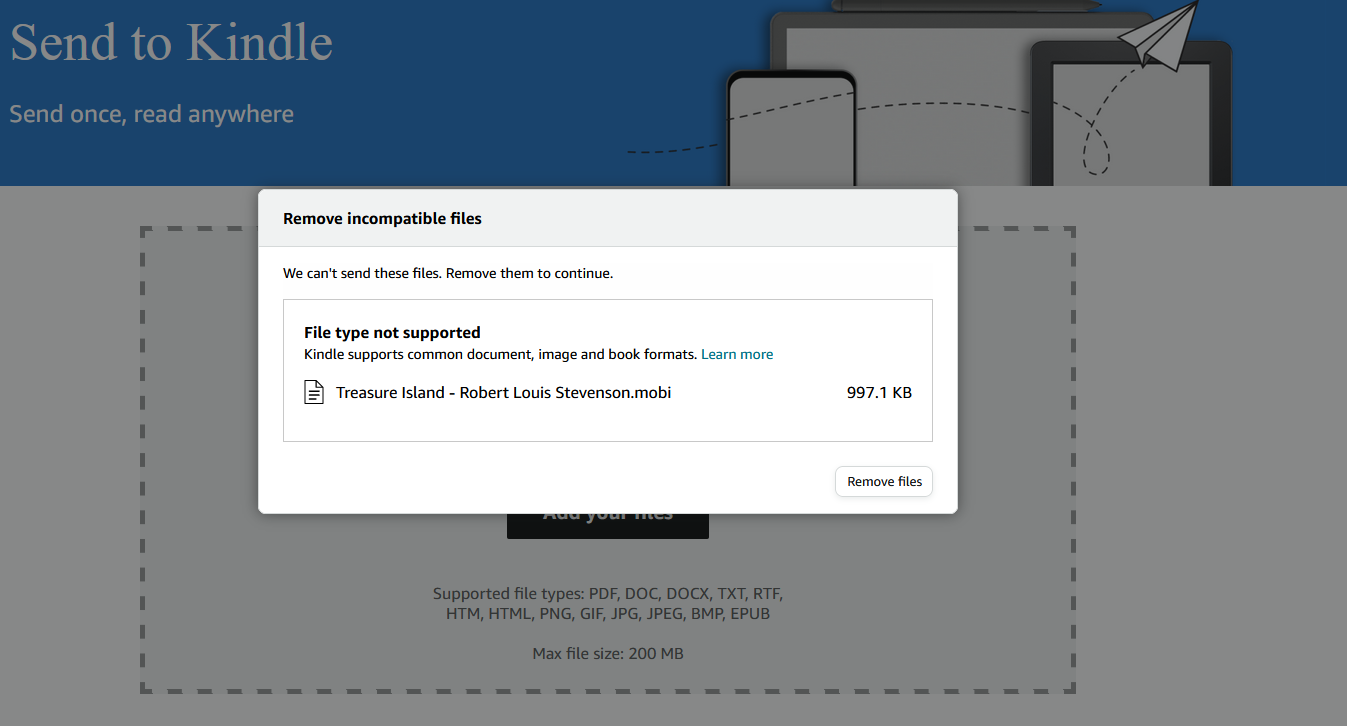The height and width of the screenshot is (726, 1347).
Task: Click the "Kindle supports common document" description
Action: (x=500, y=354)
